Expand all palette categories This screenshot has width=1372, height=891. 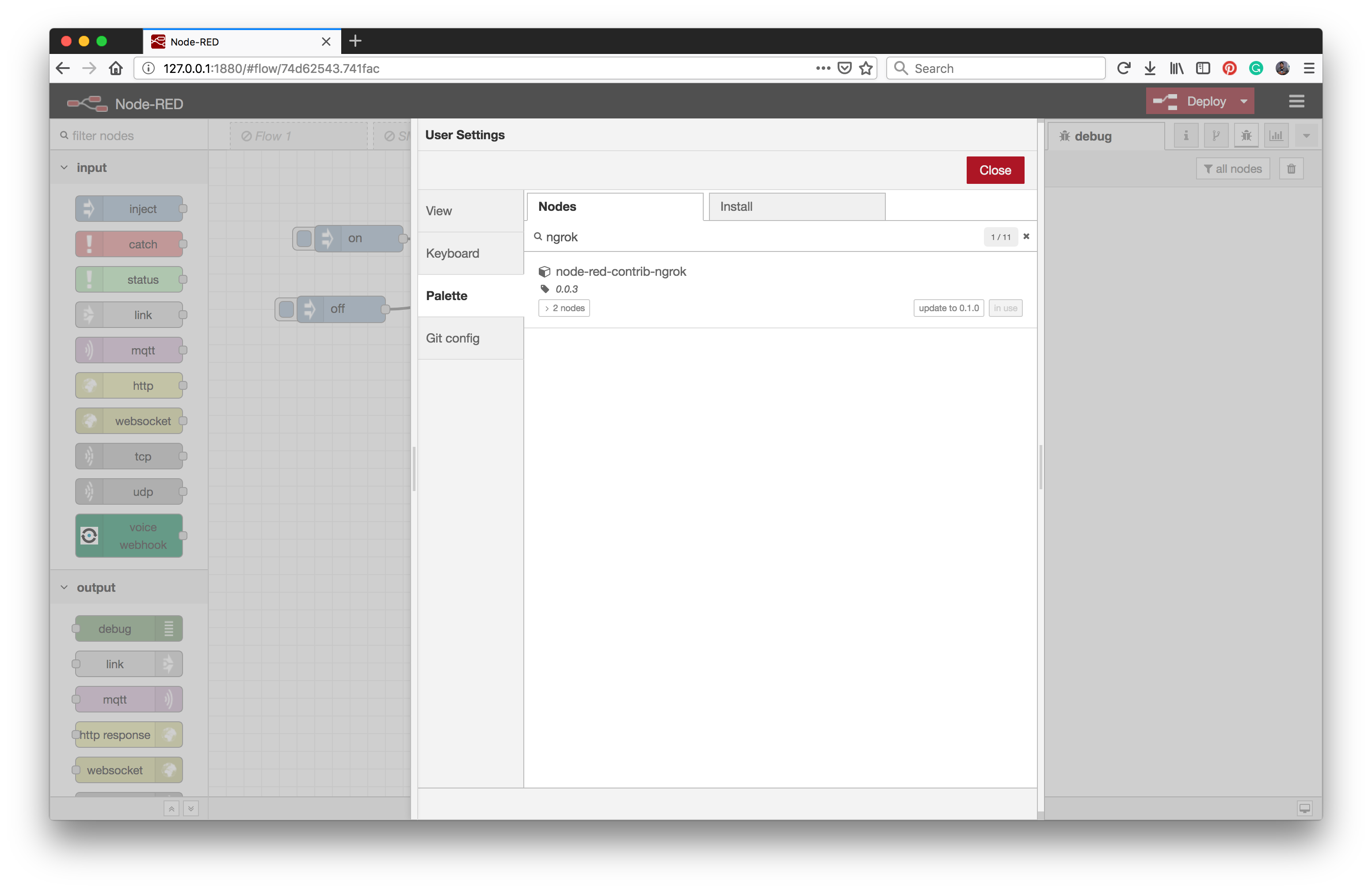point(191,809)
